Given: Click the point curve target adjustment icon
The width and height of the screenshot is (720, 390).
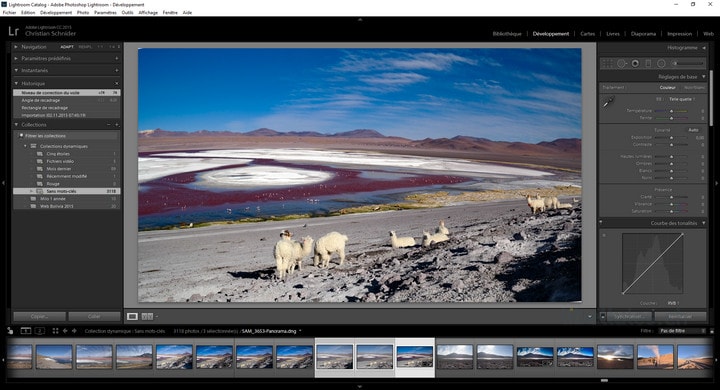Looking at the screenshot, I should pos(604,235).
